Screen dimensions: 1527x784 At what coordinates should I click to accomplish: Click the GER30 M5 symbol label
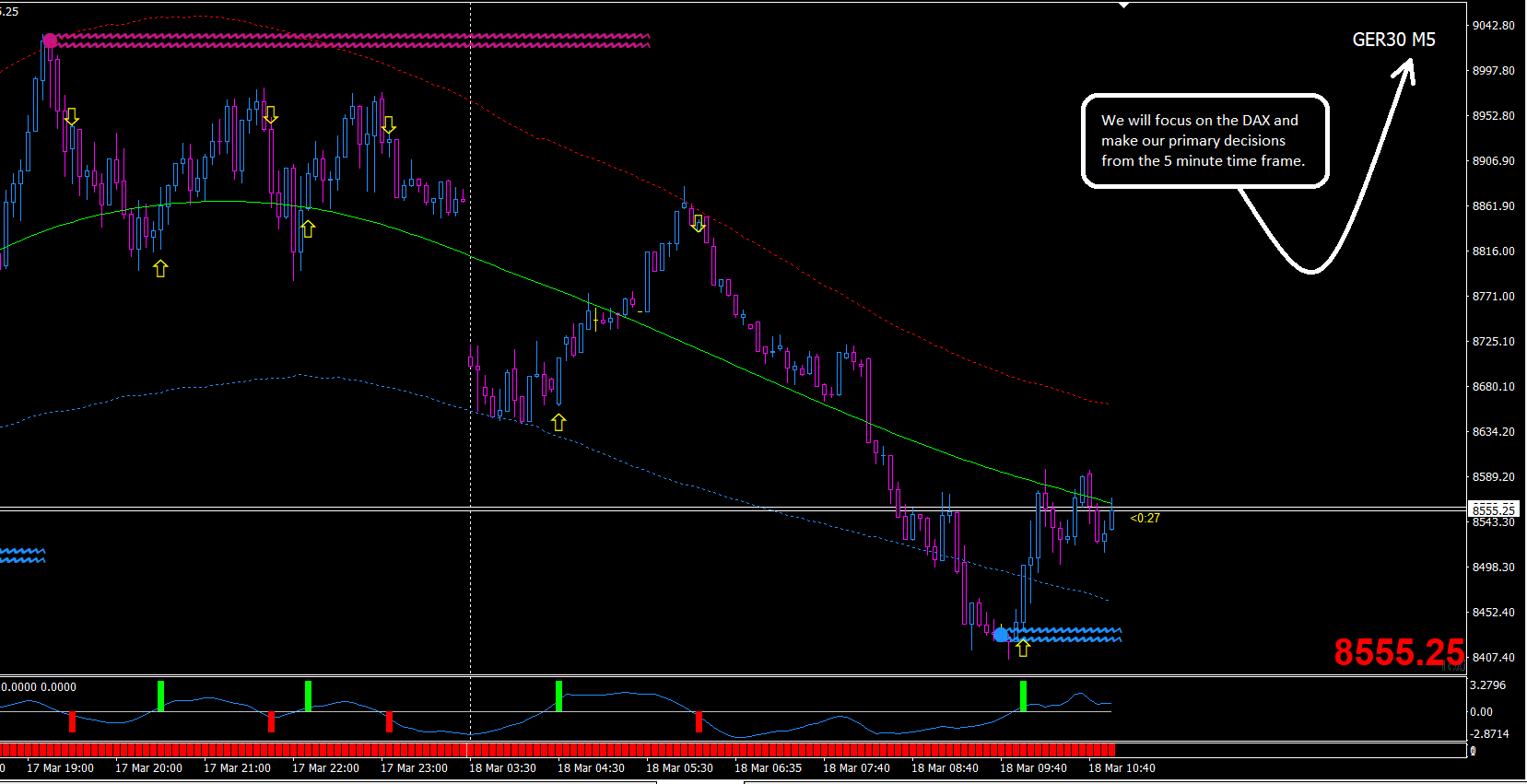[x=1393, y=40]
